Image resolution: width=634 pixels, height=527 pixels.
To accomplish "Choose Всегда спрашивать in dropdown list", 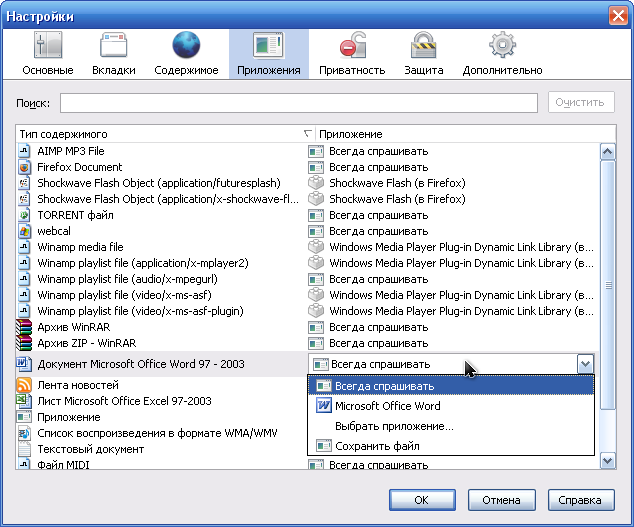I will point(451,386).
